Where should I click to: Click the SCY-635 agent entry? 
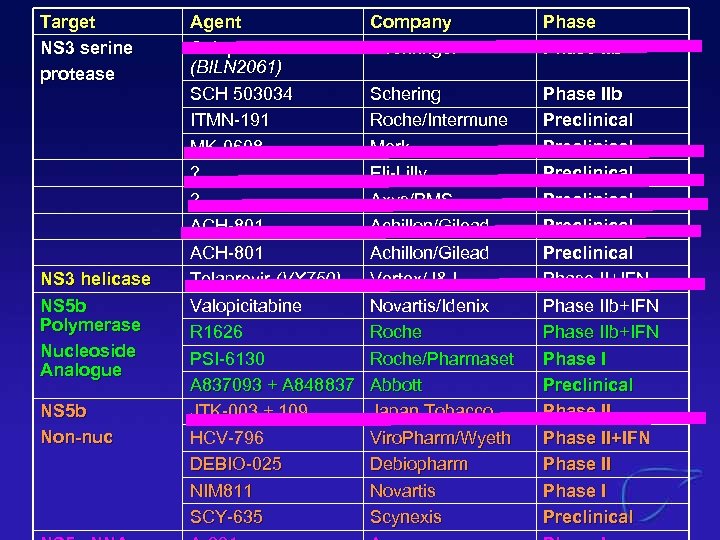225,517
